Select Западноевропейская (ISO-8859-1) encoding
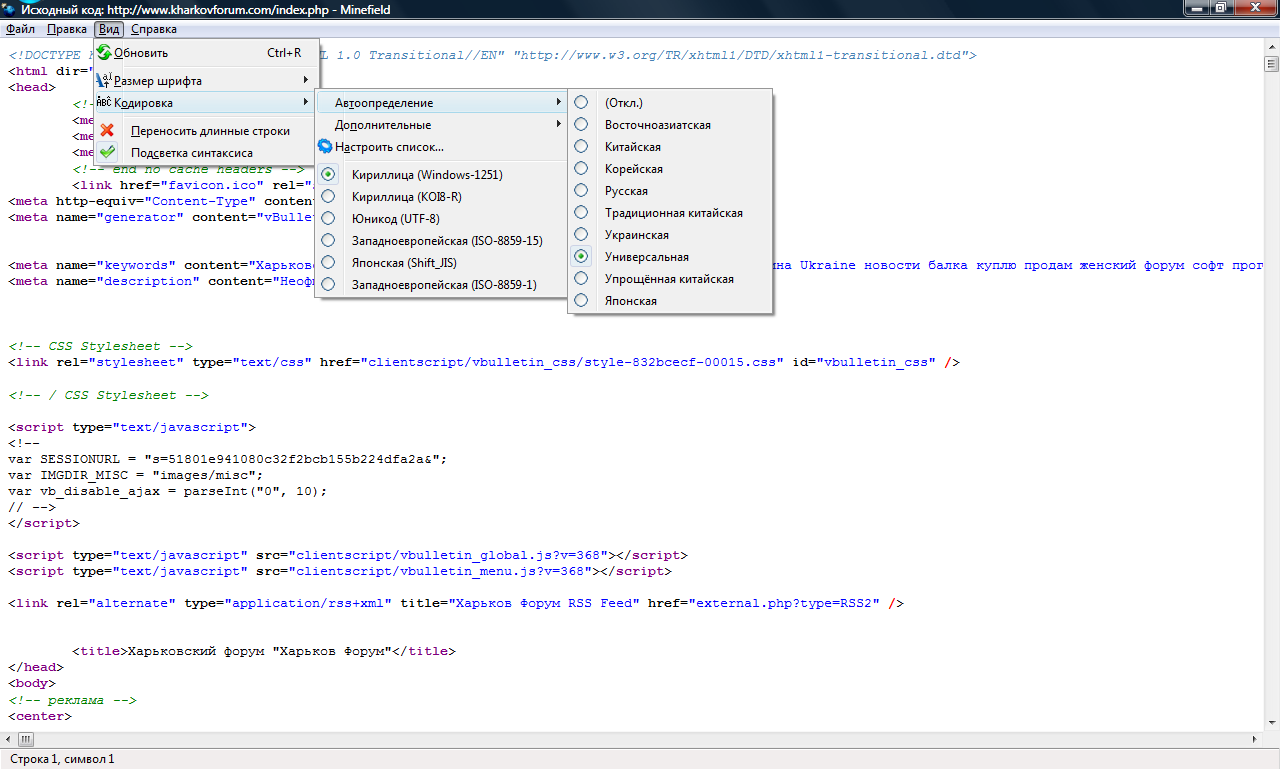This screenshot has height=770, width=1280. point(441,285)
